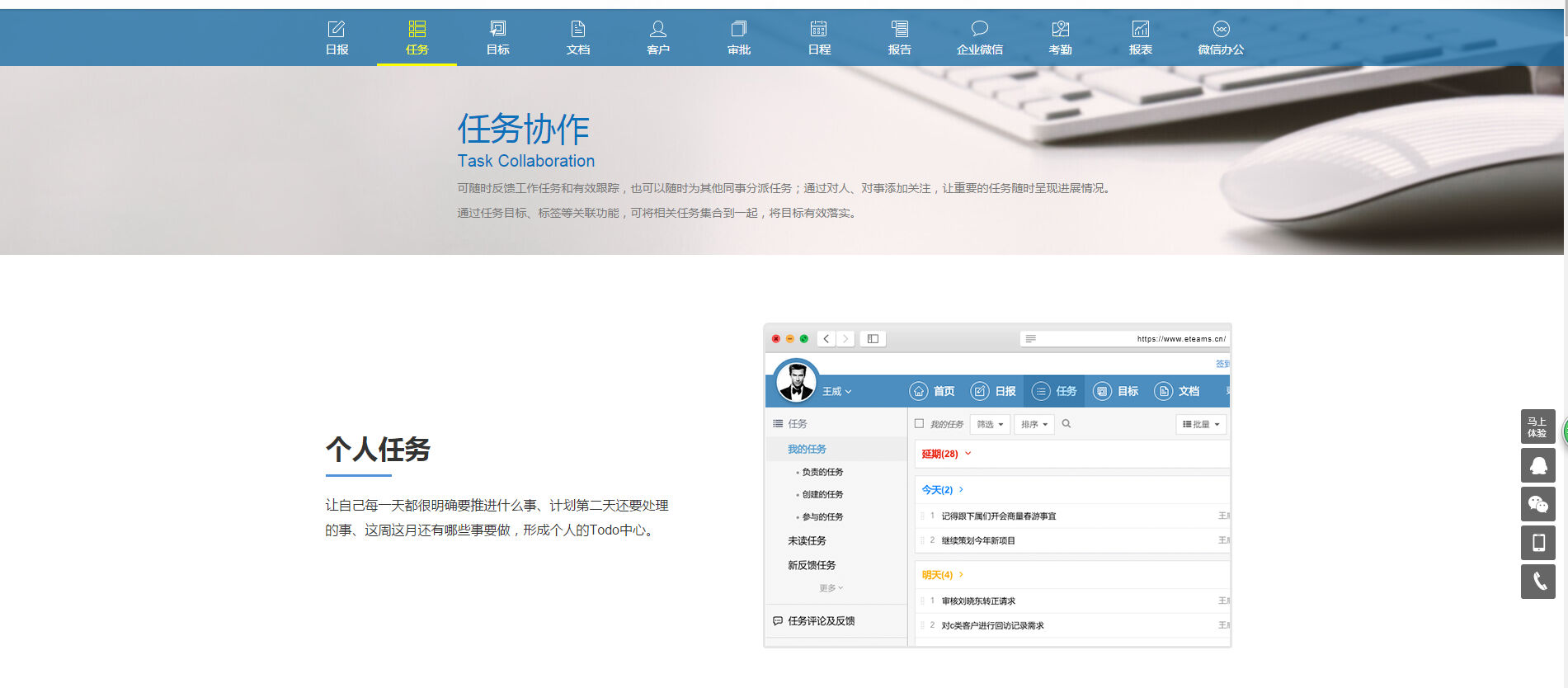The image size is (1568, 688).
Task: Click task 审核刘晓东转正请求
Action: click(978, 601)
